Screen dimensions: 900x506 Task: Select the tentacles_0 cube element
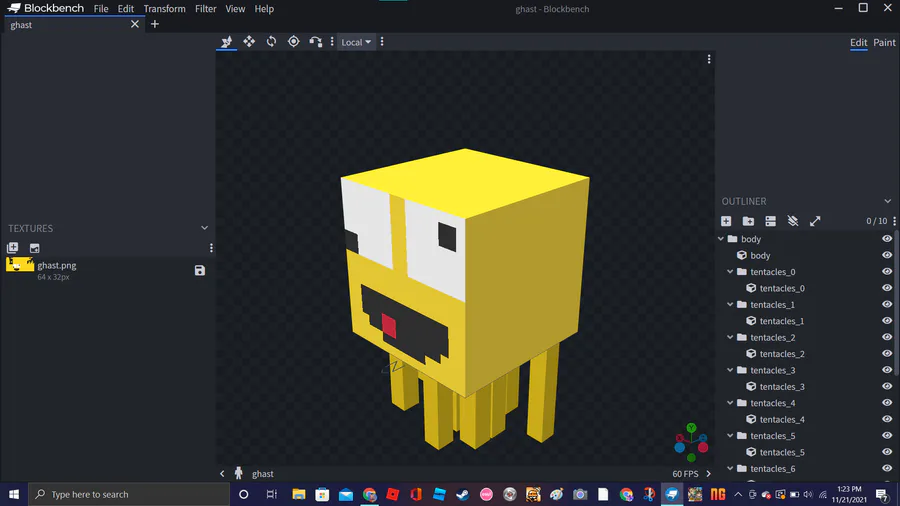(782, 288)
